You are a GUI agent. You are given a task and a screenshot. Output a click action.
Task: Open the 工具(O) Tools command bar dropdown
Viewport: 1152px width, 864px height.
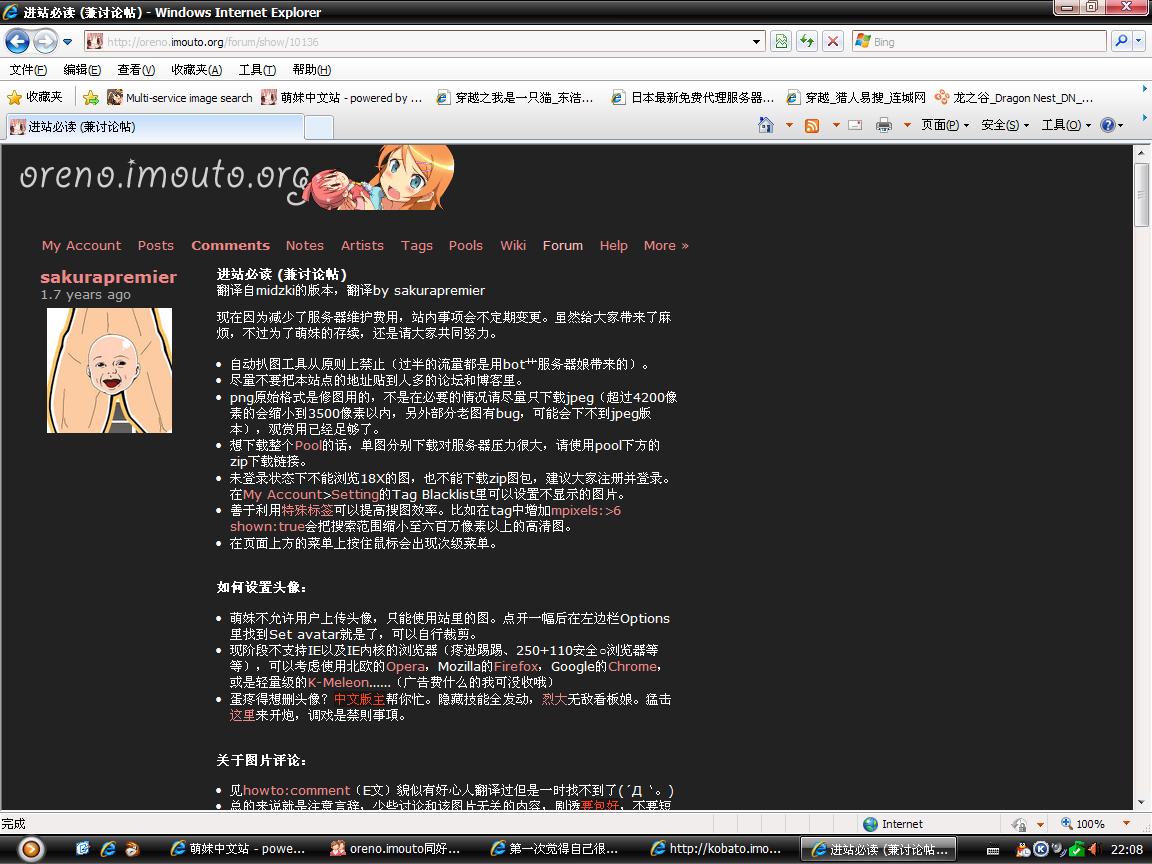coord(1066,125)
